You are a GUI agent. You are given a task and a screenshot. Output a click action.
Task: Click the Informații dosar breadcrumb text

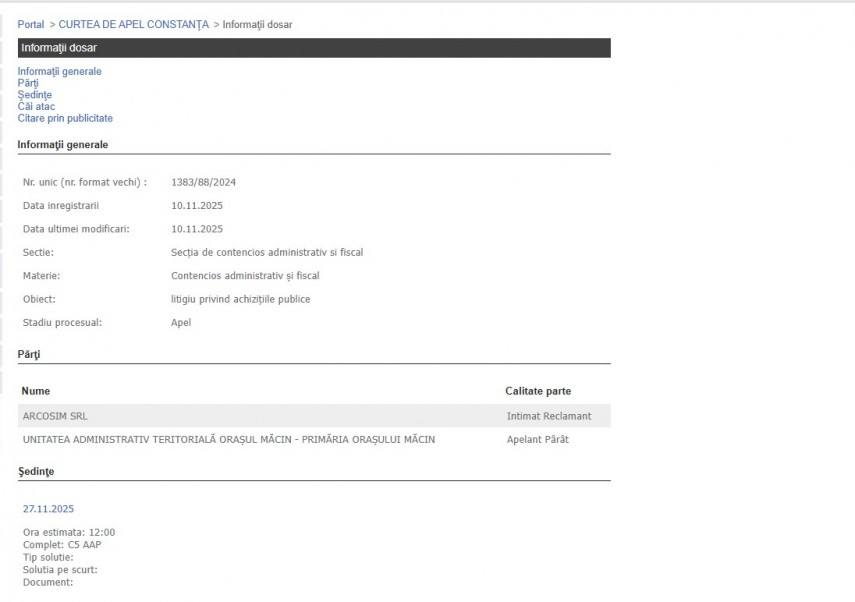[x=257, y=24]
